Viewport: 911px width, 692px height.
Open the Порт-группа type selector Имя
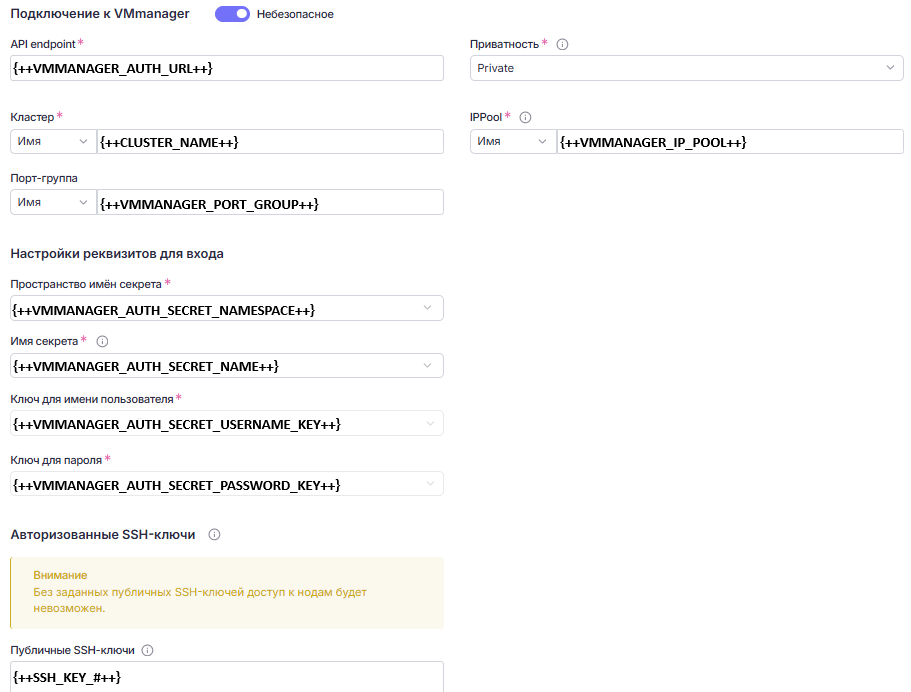click(53, 202)
